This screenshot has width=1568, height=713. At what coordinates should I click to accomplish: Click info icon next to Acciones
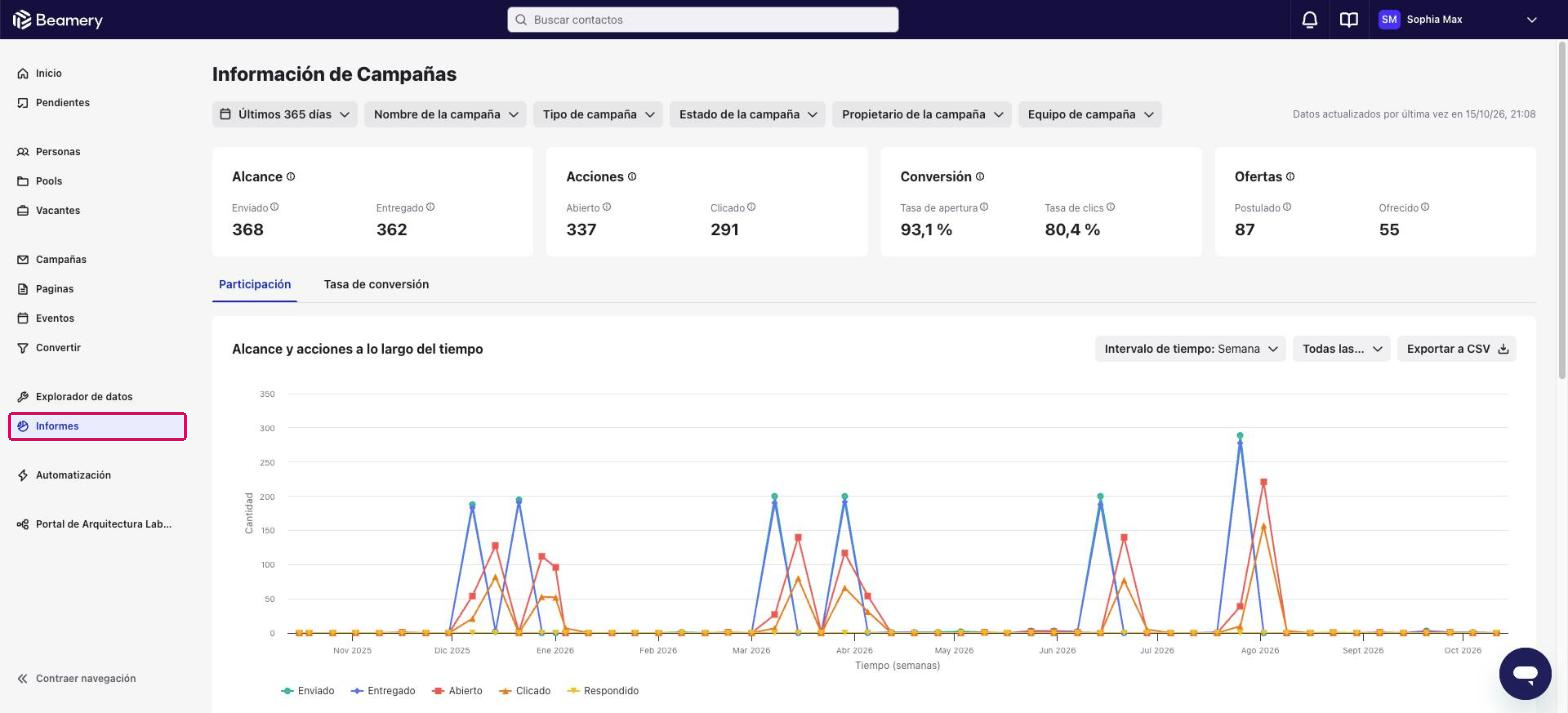632,177
